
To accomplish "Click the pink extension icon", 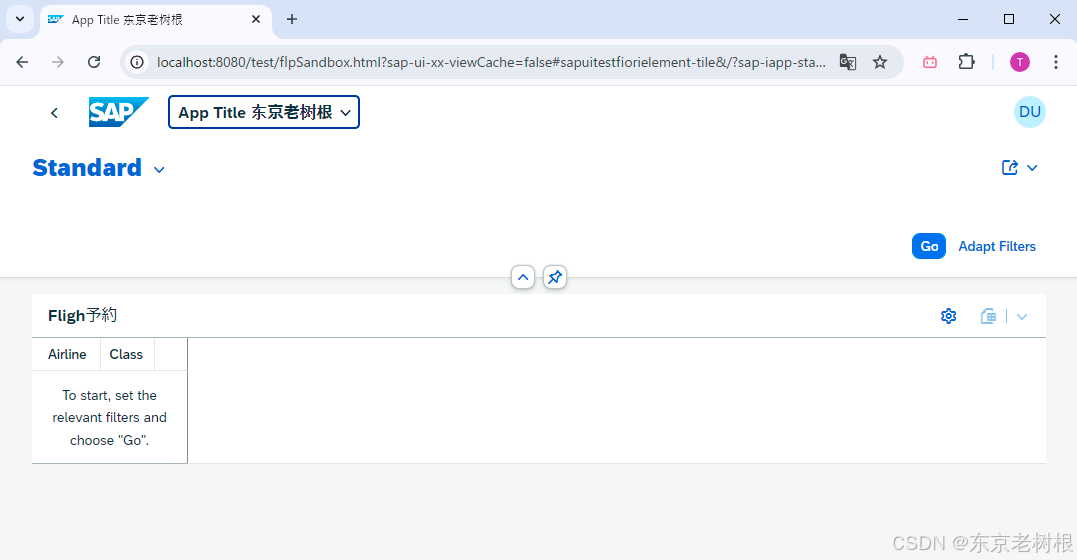I will click(x=930, y=62).
